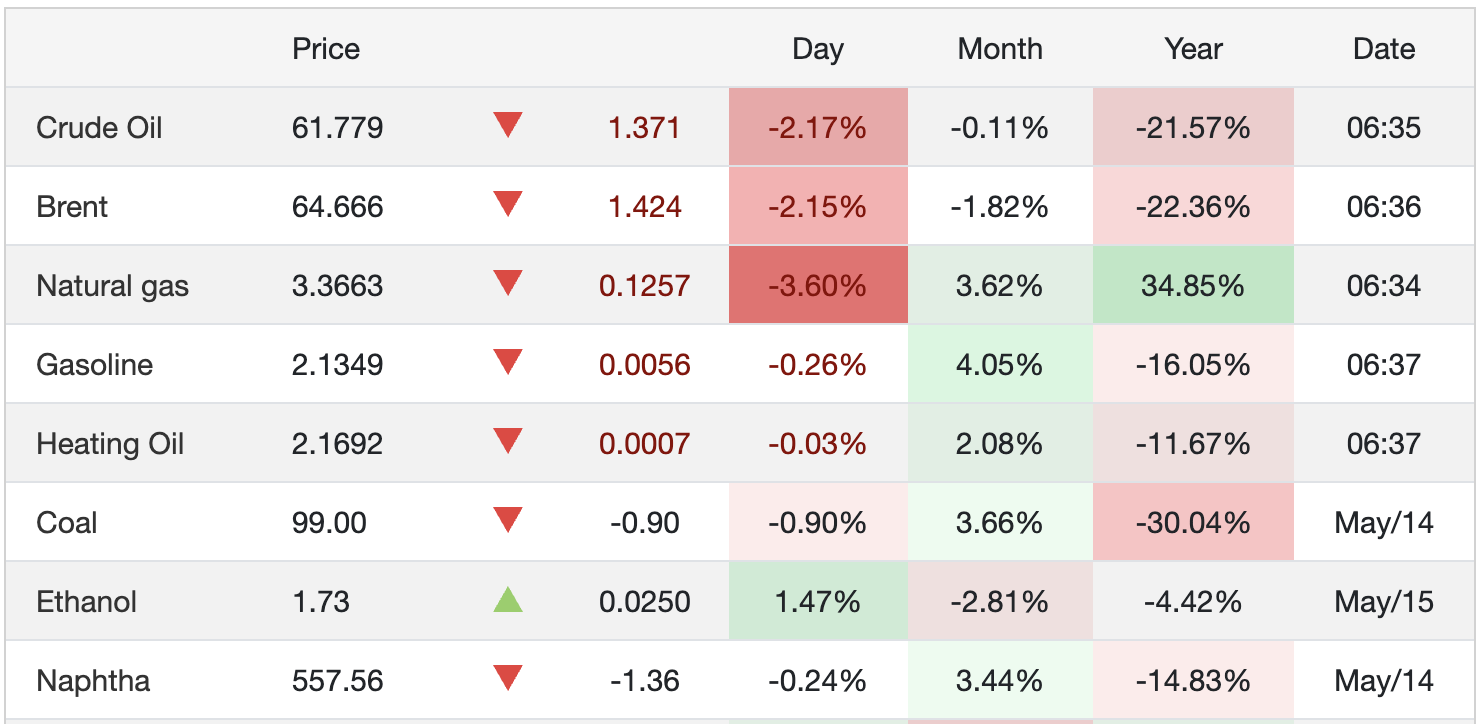Screen dimensions: 1484x724
Task: Select Gasoline price 2.1349
Action: pyautogui.click(x=337, y=365)
